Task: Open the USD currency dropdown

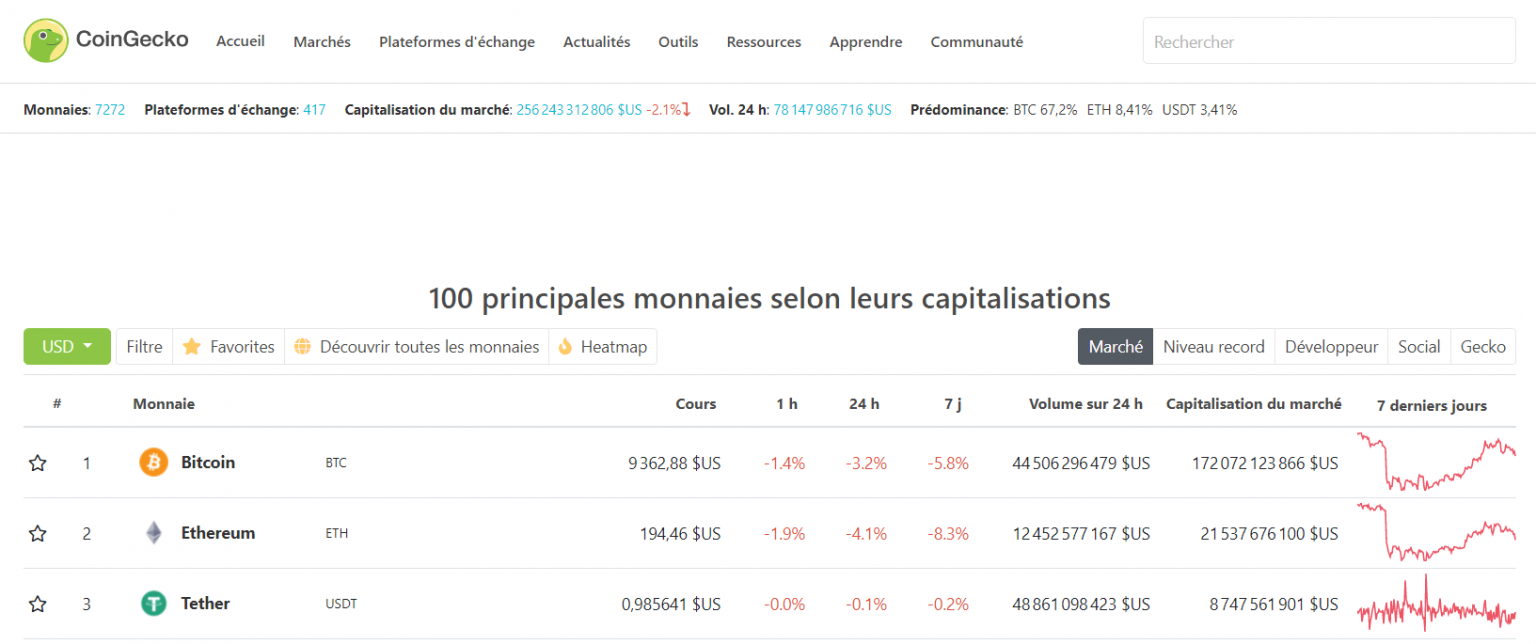Action: tap(66, 346)
